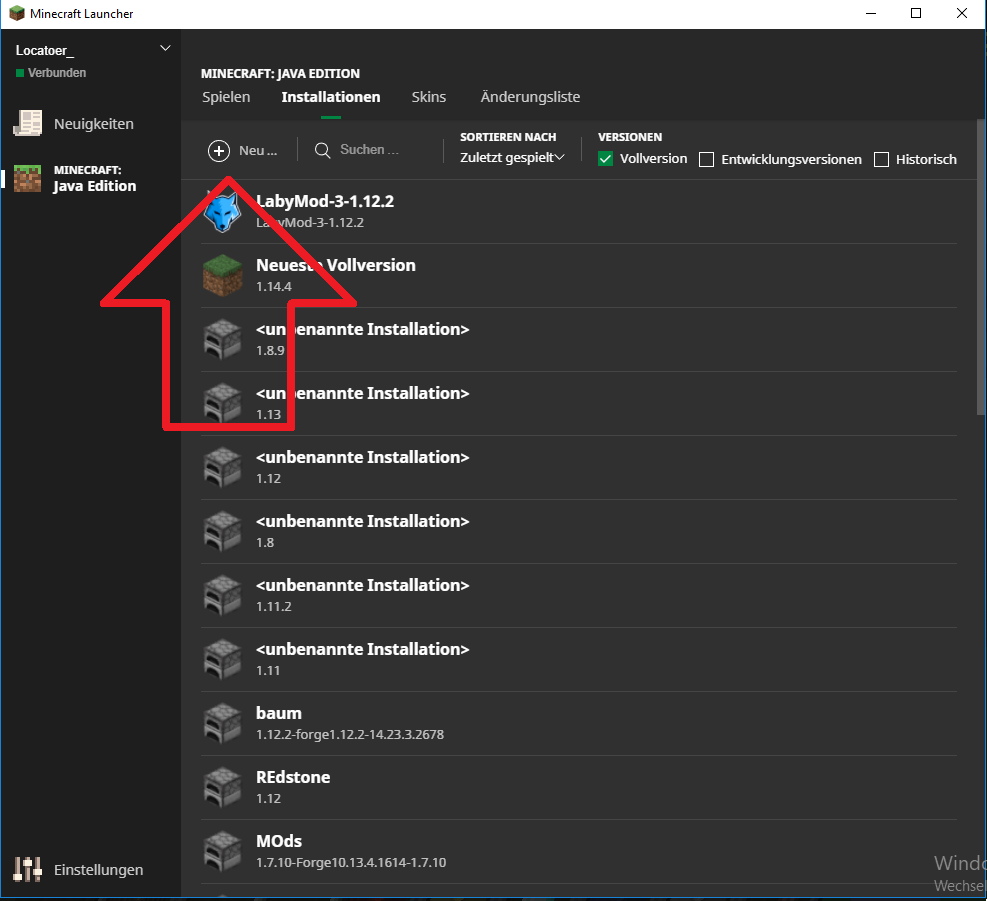The width and height of the screenshot is (987, 901).
Task: Click the Suchen ... search field
Action: coord(369,150)
